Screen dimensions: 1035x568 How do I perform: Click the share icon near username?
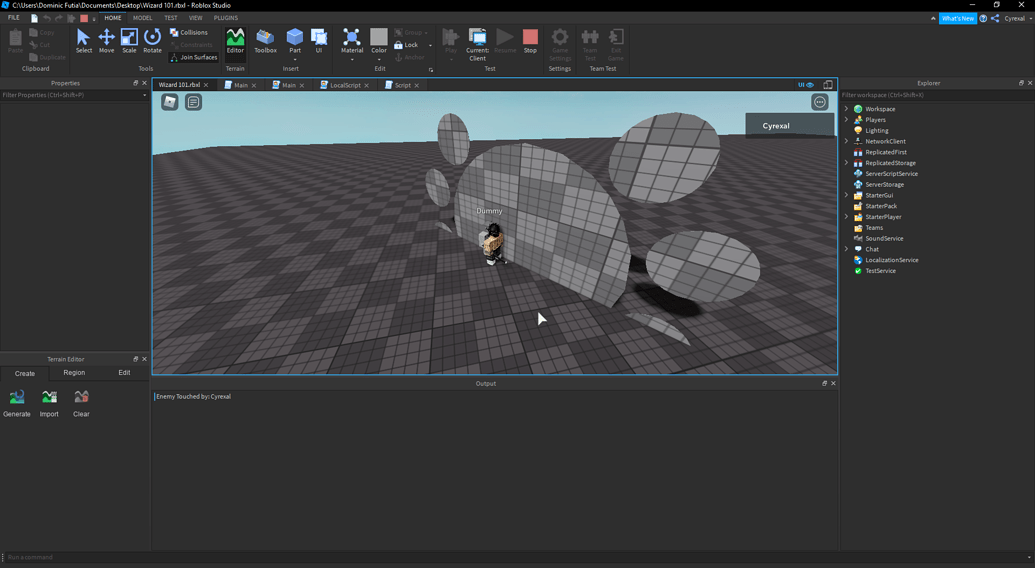995,18
